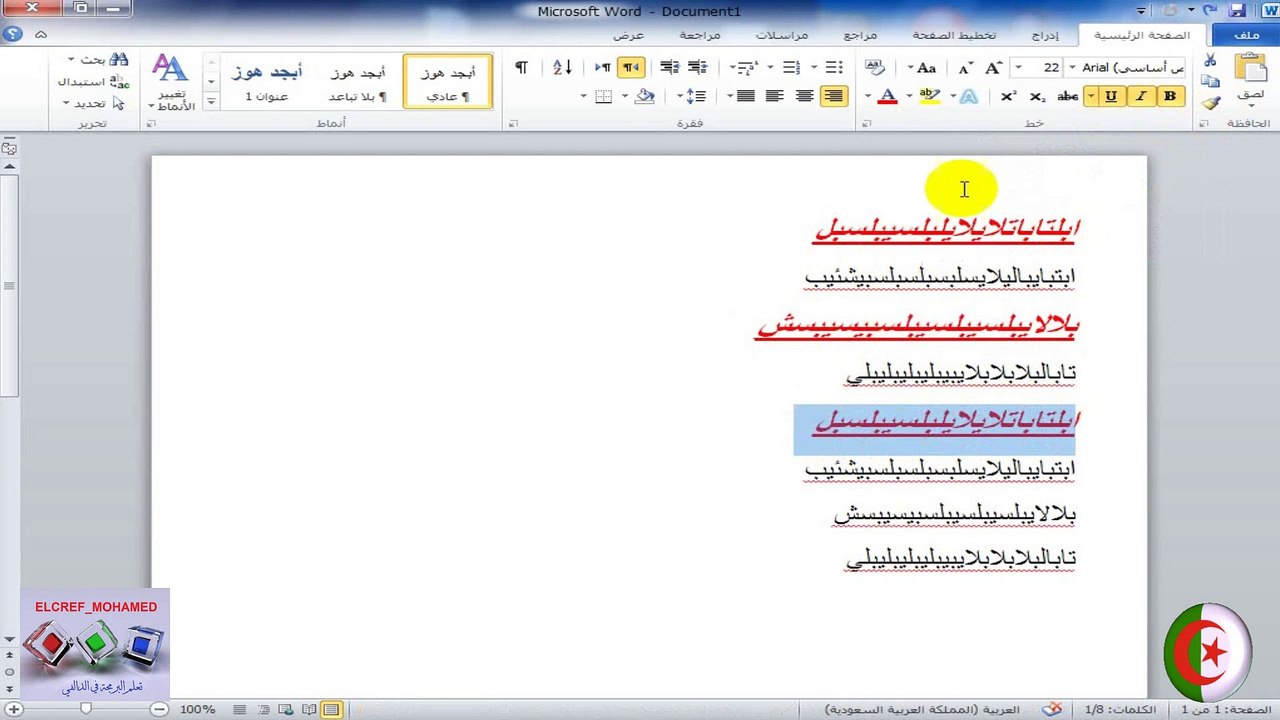Open Page Layout (تخطيط الصفحة) tab
1280x720 pixels.
point(954,35)
